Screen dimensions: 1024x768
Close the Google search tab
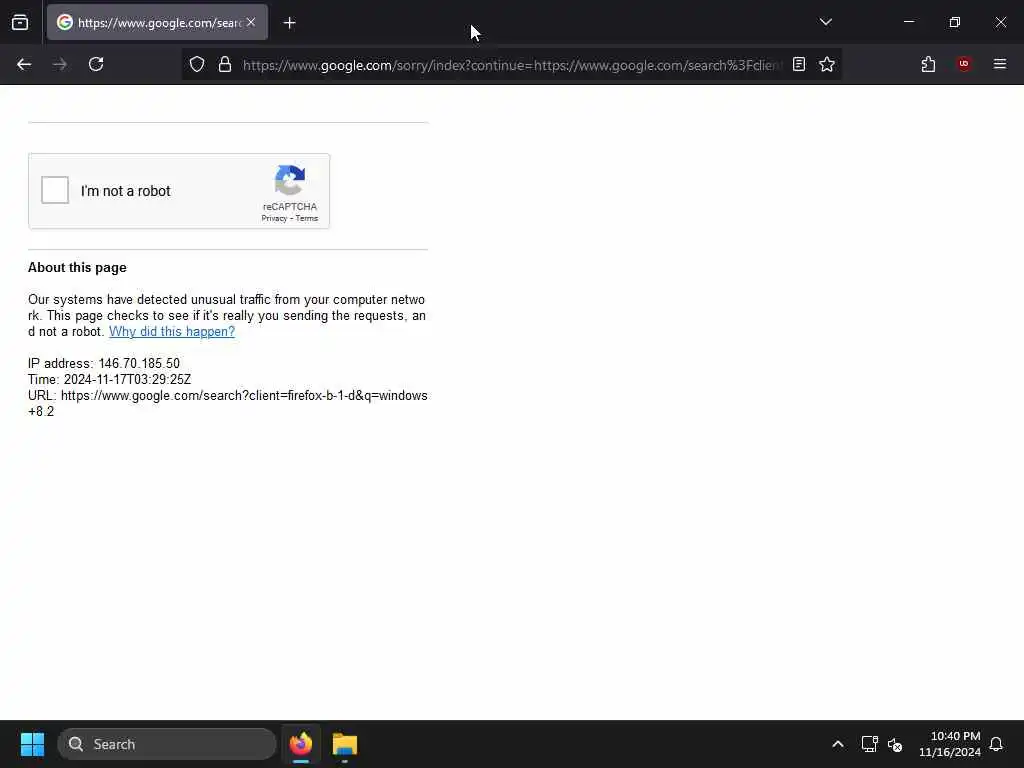[x=251, y=22]
